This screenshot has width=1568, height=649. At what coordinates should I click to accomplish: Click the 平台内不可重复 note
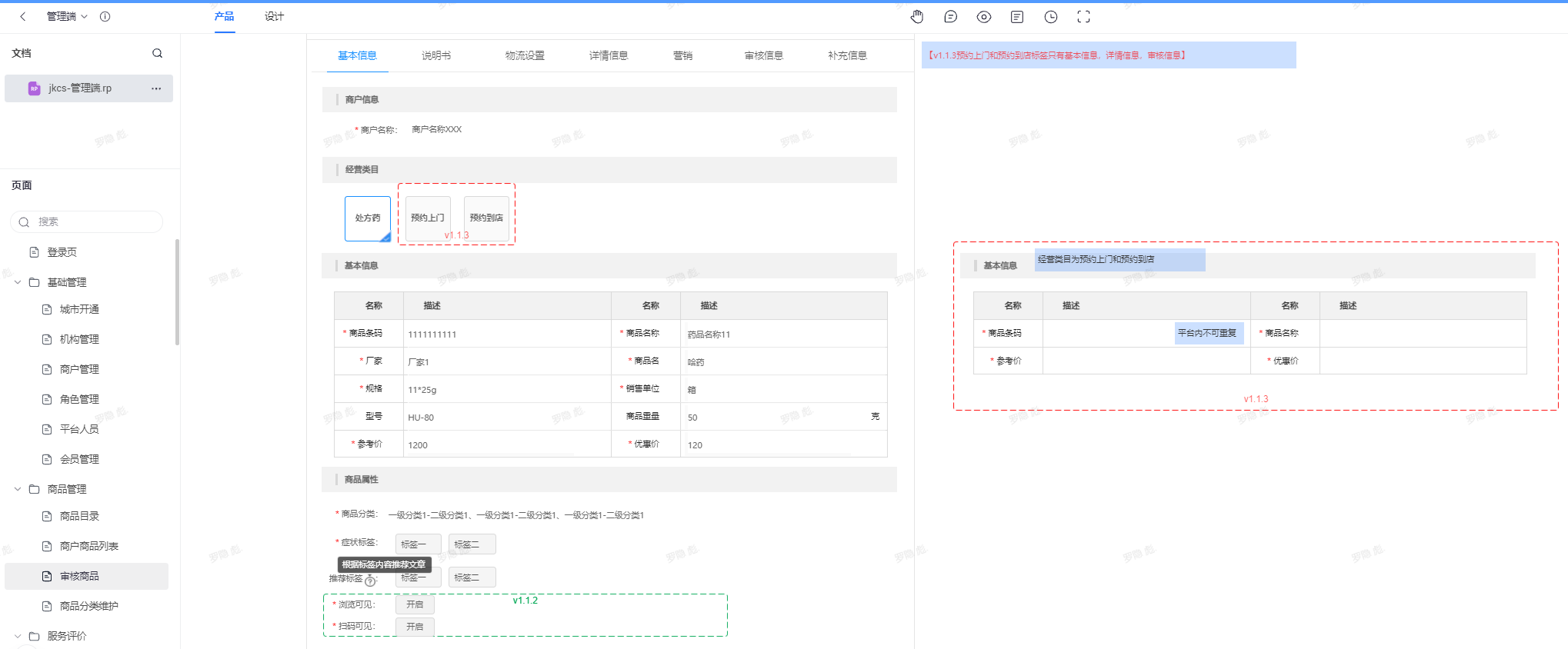tap(1208, 333)
